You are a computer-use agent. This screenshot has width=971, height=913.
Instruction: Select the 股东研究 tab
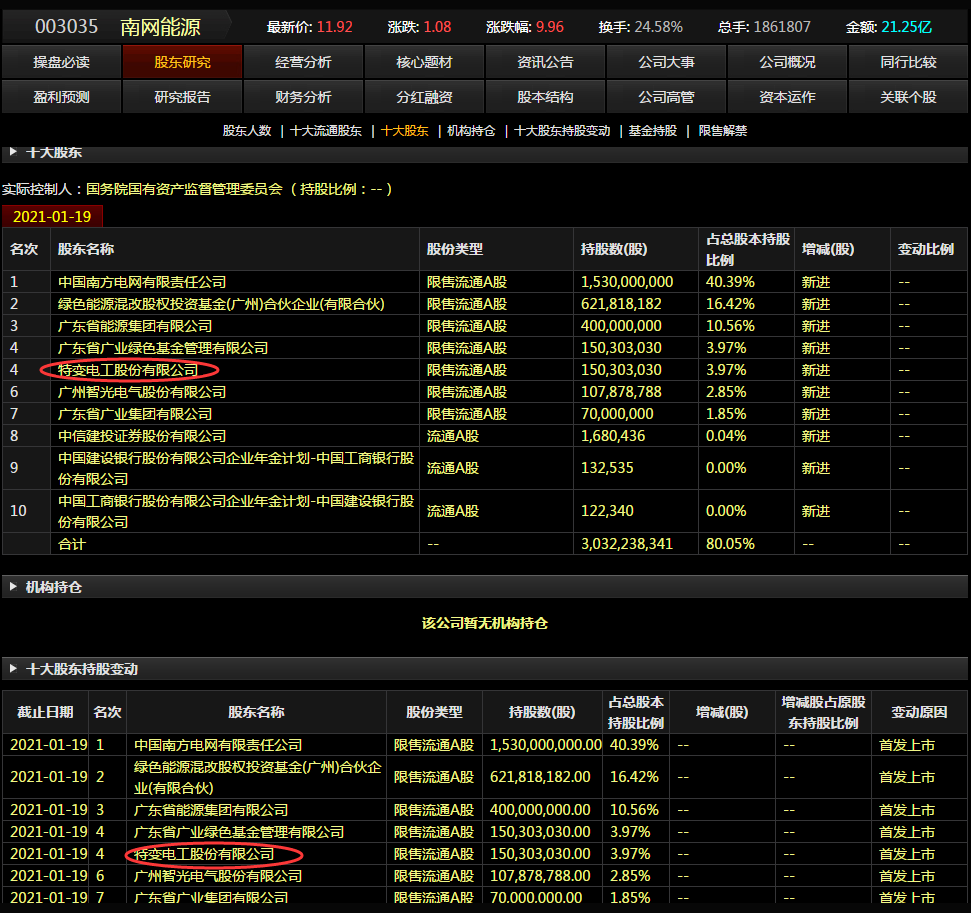[182, 62]
